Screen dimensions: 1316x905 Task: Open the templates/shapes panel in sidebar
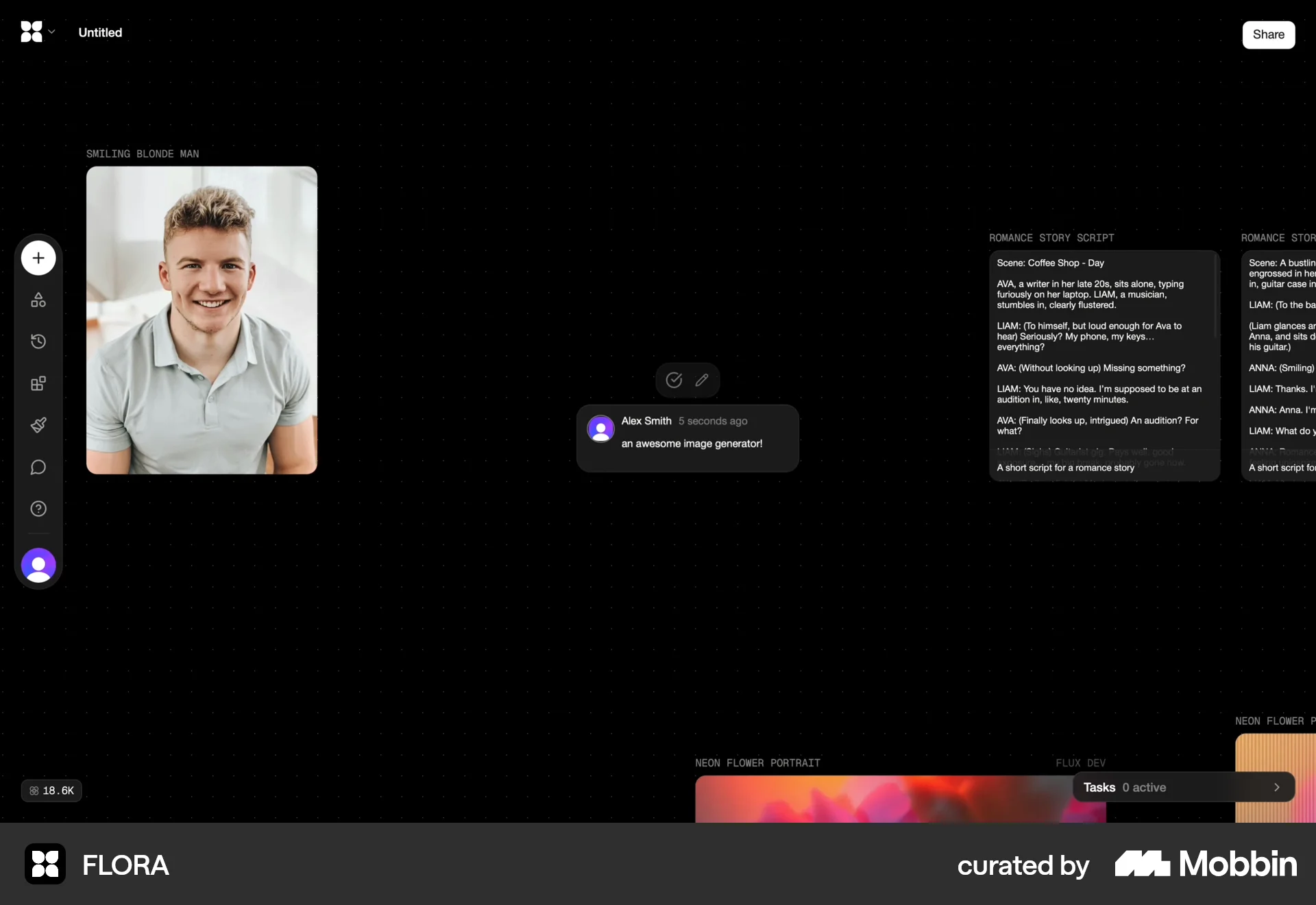[38, 300]
